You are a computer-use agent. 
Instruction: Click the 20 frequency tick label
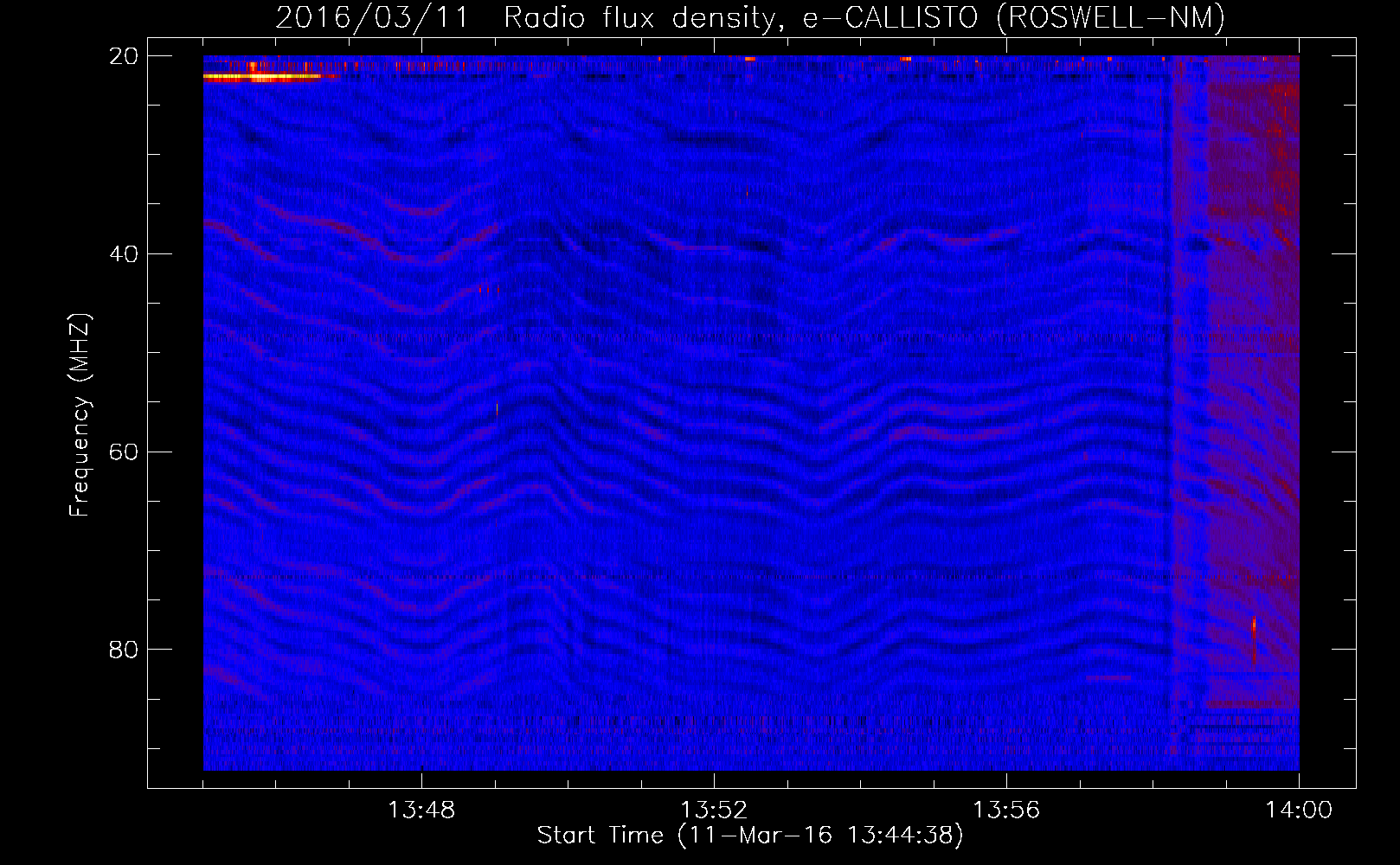coord(124,56)
